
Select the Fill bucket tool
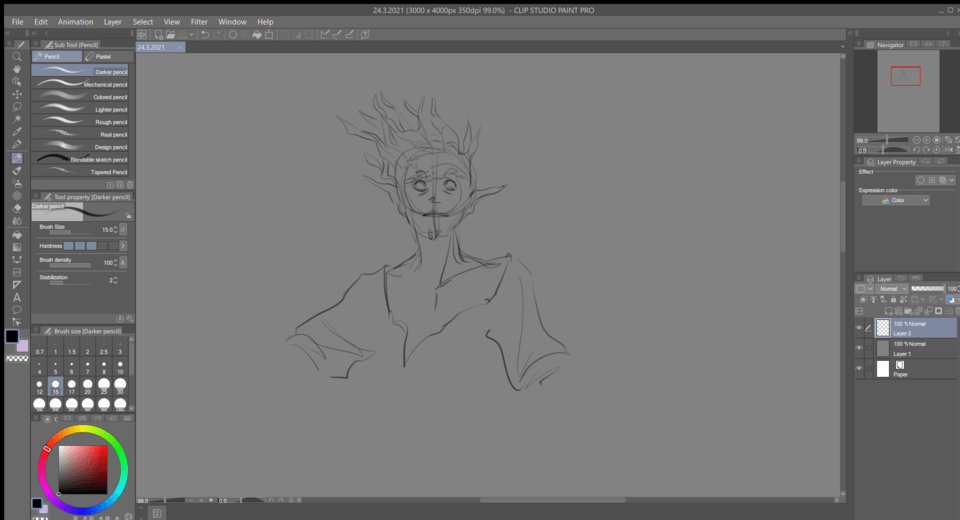[17, 235]
